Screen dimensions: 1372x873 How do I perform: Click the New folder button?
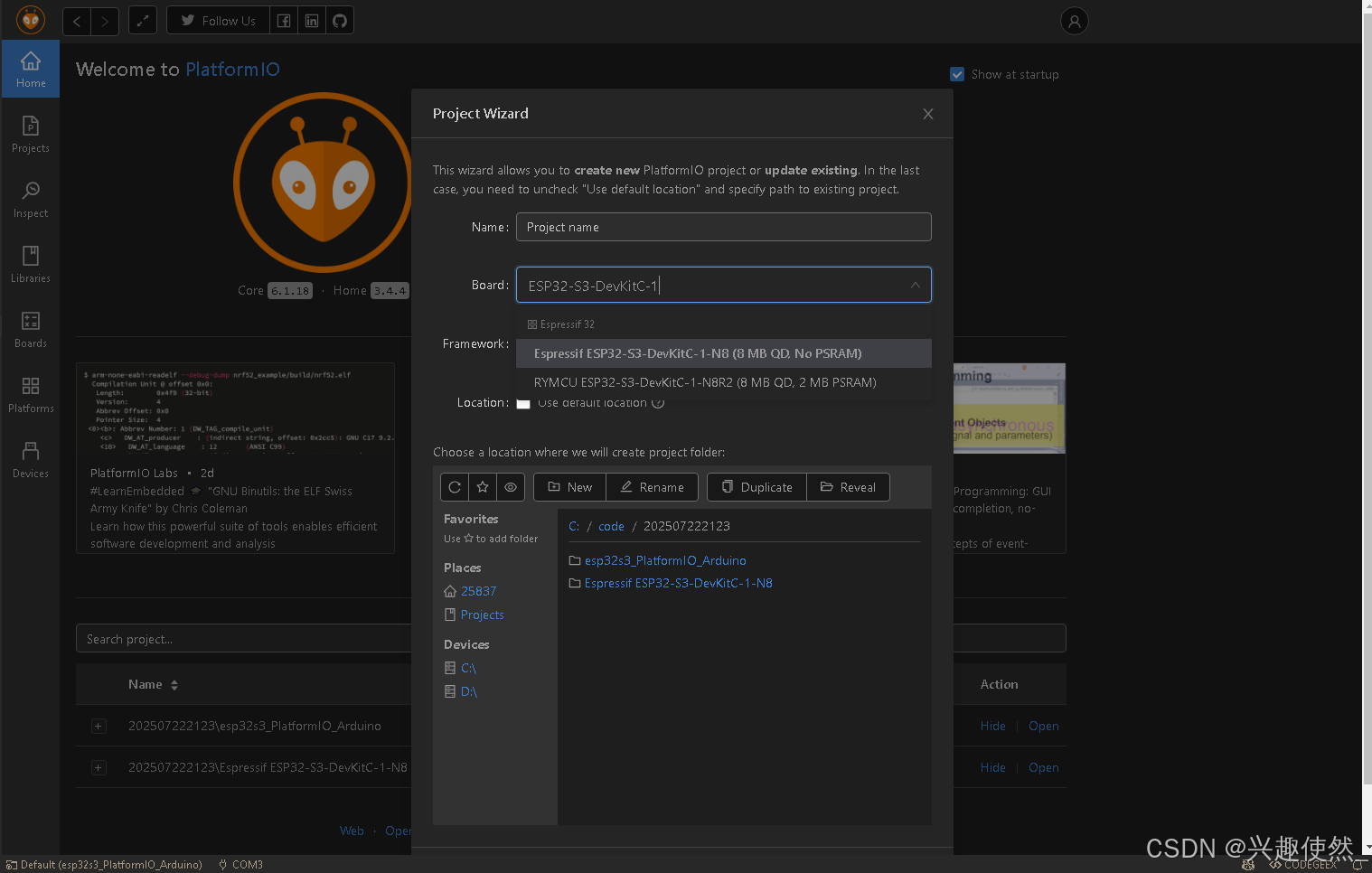(x=569, y=487)
